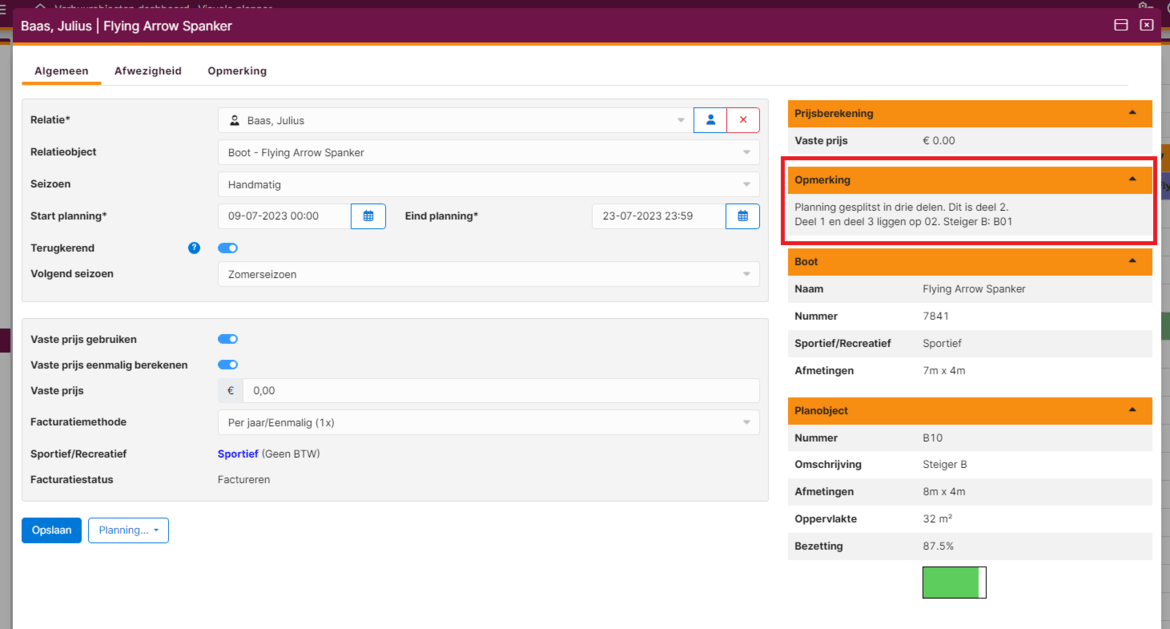Open the Facturatiemethode dropdown

point(489,422)
